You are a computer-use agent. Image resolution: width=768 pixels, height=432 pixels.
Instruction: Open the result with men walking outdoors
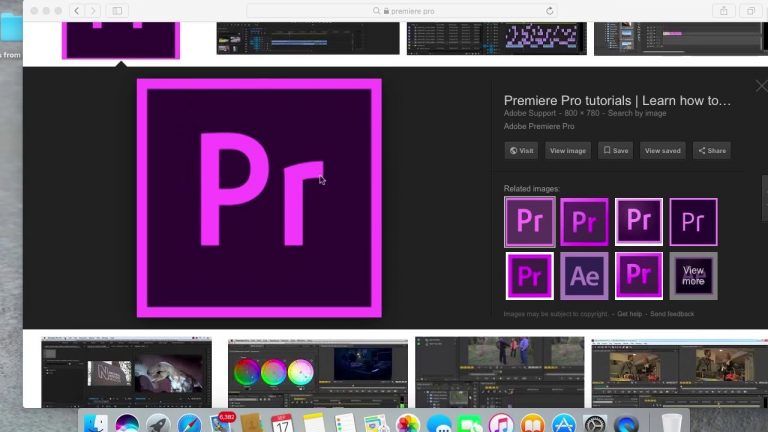tap(500, 372)
